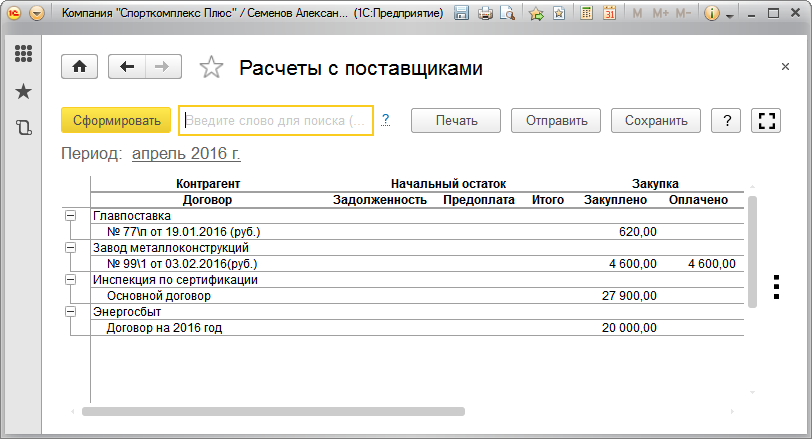The width and height of the screenshot is (812, 439).
Task: Expand report to full screen icon
Action: [x=766, y=121]
